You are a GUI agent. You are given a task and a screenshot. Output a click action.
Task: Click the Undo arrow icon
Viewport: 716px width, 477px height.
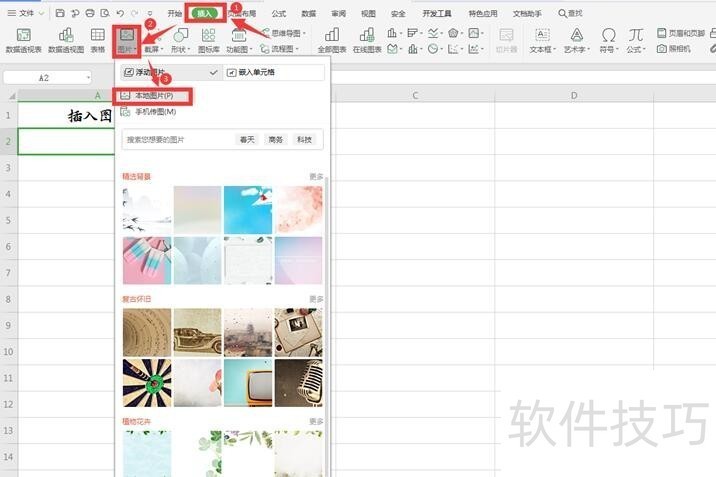[120, 13]
